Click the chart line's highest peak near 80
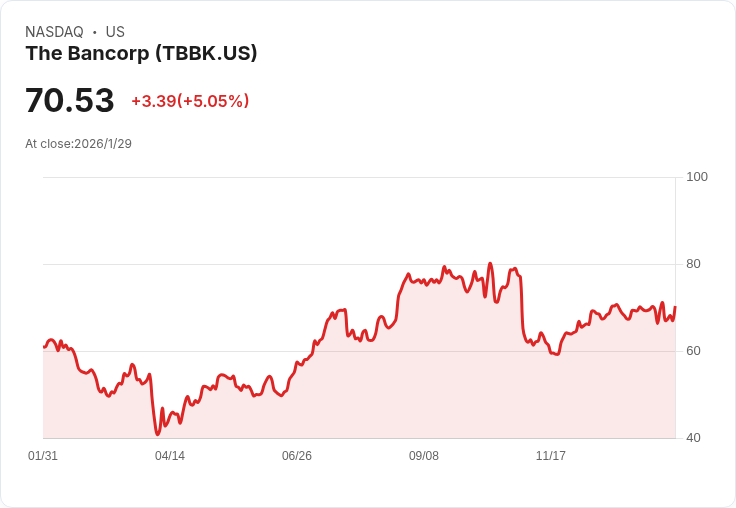Viewport: 736px width, 508px height. tap(490, 264)
